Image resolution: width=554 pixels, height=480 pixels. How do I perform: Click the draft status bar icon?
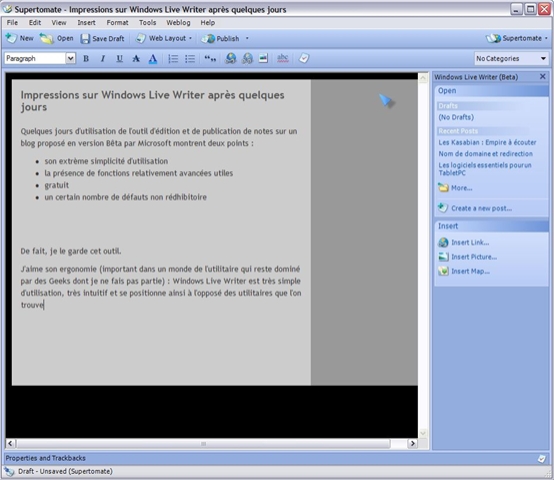tap(9, 472)
